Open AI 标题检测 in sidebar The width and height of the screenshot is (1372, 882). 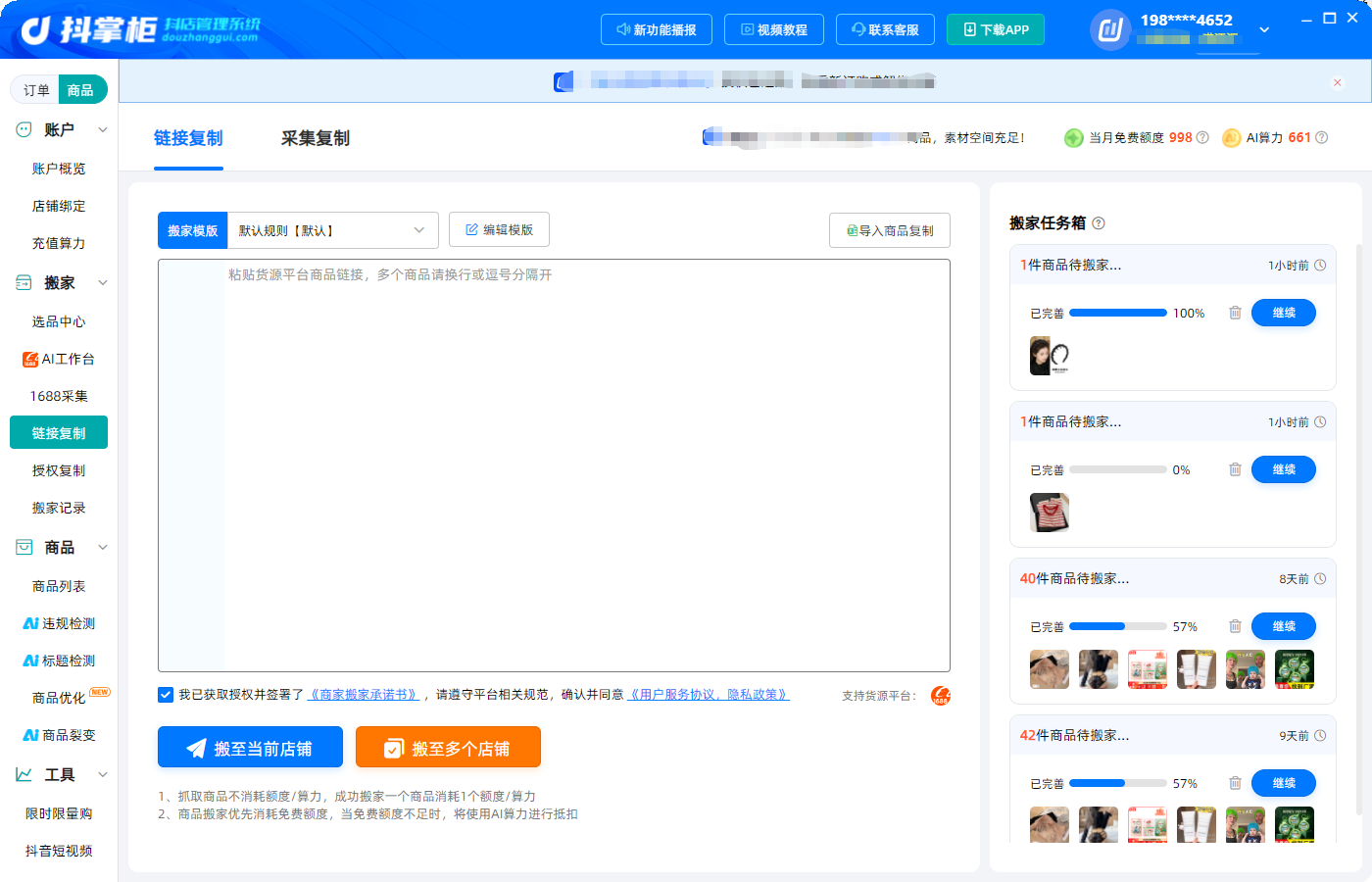[59, 661]
